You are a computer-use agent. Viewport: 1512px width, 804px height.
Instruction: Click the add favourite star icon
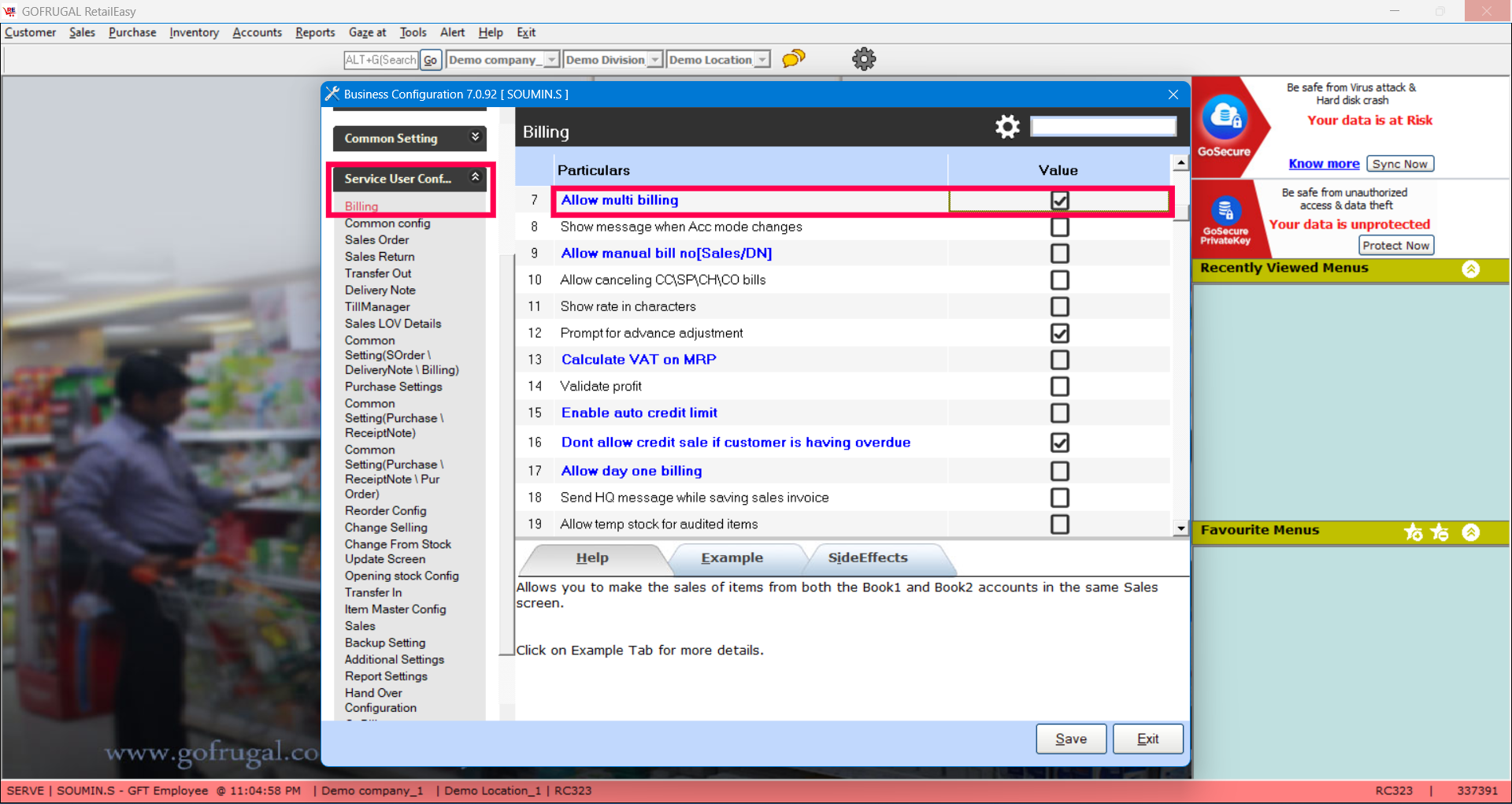(x=1414, y=532)
